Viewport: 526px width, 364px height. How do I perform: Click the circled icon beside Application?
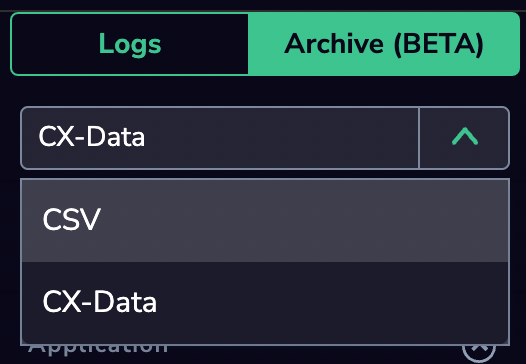click(479, 351)
